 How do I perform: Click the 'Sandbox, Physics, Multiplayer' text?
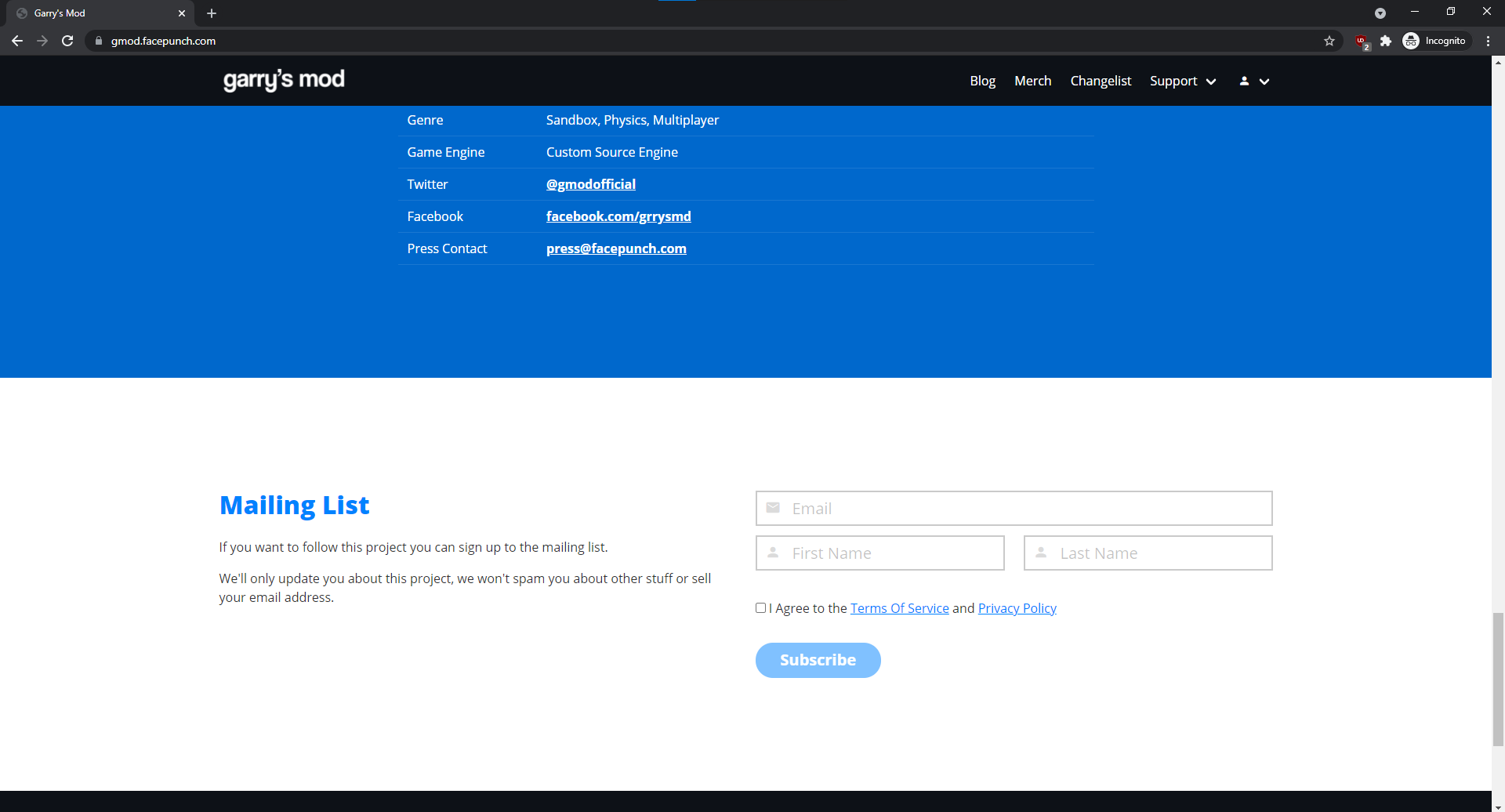tap(633, 120)
